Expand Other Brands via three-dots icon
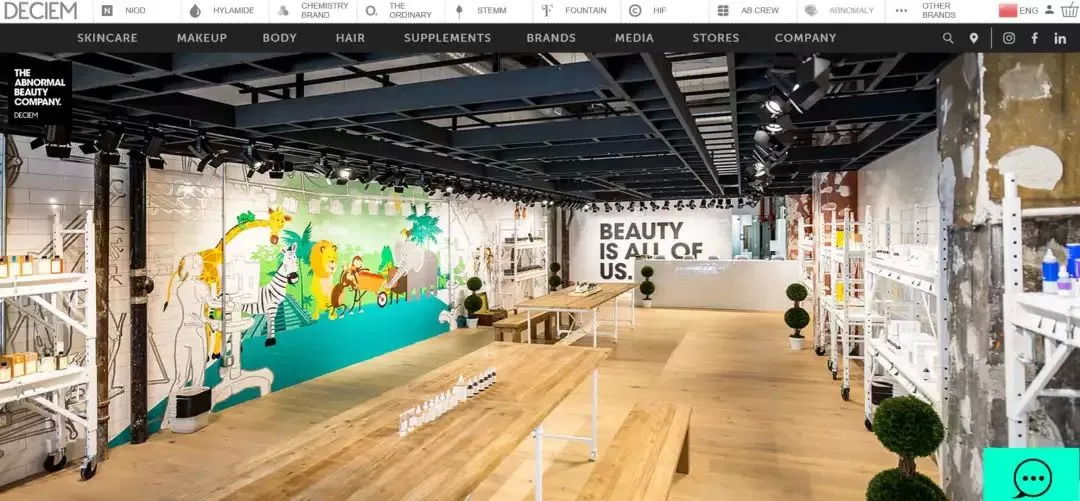The width and height of the screenshot is (1080, 501). [x=901, y=10]
